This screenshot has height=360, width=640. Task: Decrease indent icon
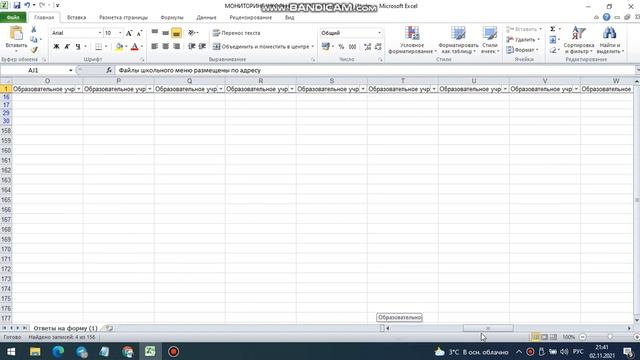pos(191,47)
